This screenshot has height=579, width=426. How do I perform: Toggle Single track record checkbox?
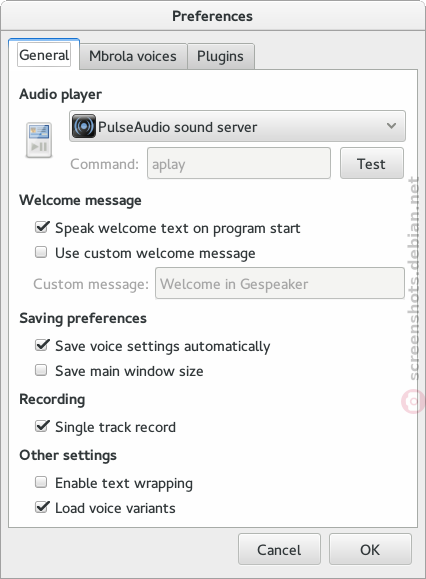point(42,426)
